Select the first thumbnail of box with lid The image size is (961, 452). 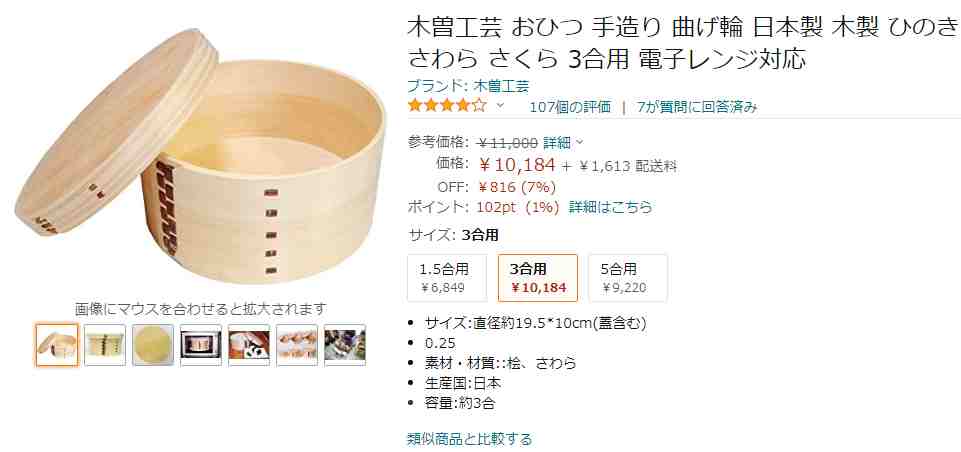coord(57,345)
